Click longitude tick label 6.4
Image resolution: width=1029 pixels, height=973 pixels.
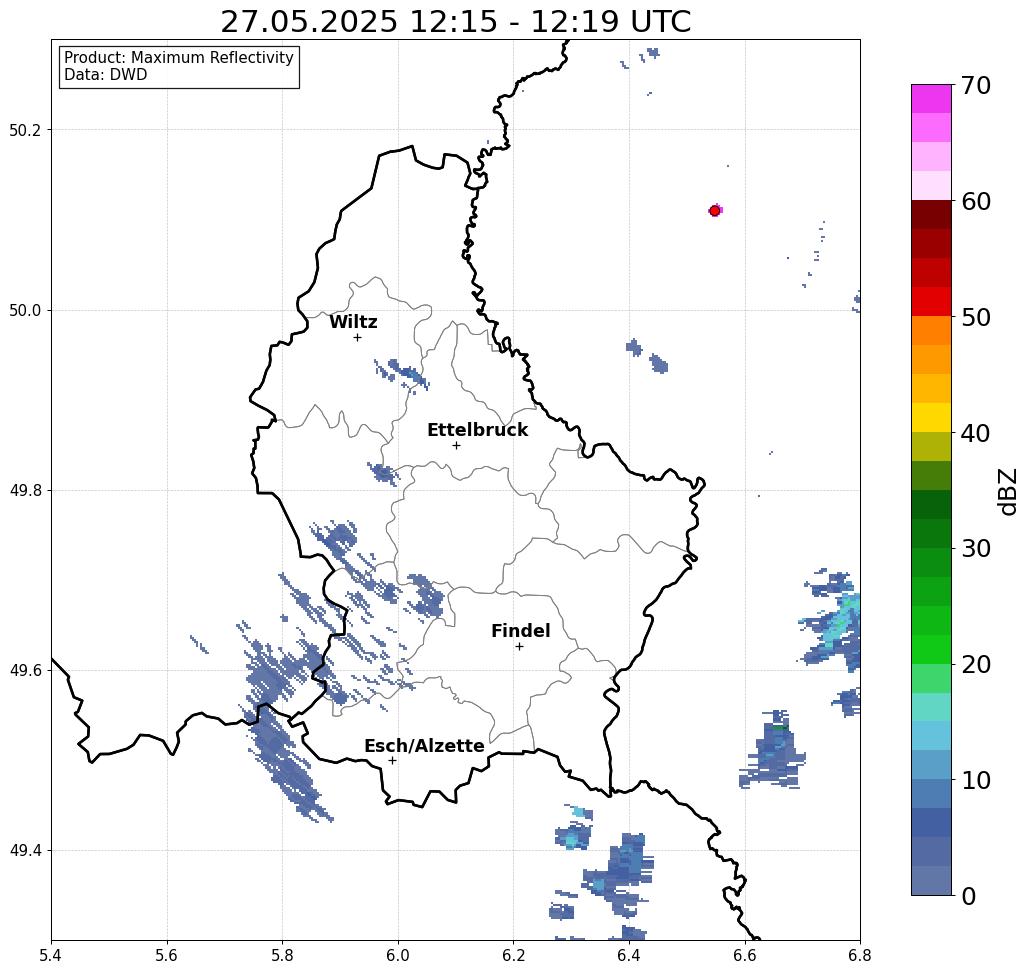click(629, 955)
